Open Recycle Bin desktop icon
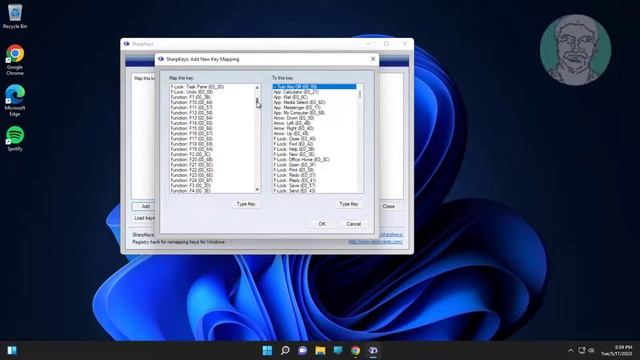Viewport: 640px width, 360px height. [15, 16]
